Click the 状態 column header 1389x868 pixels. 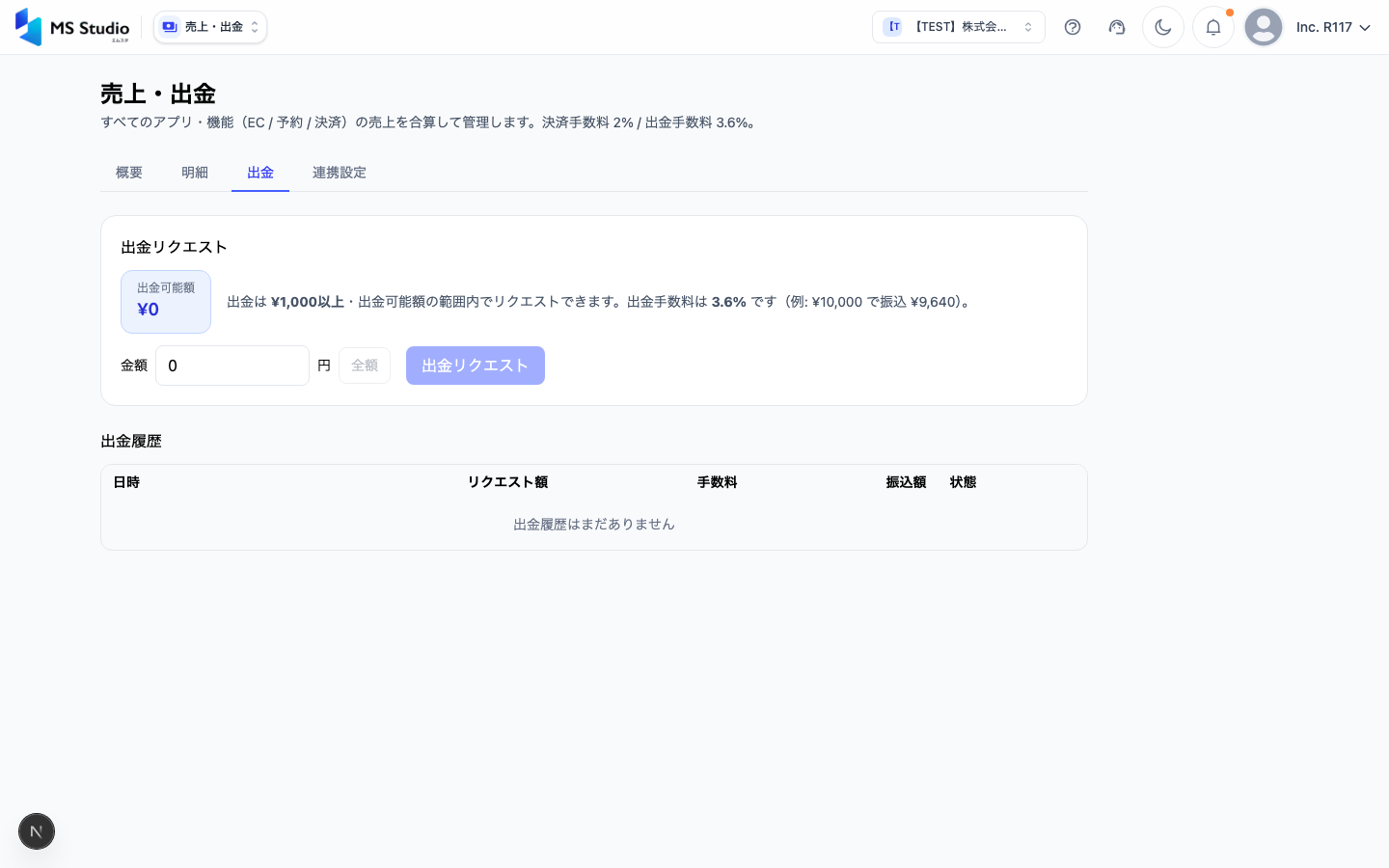pos(963,482)
